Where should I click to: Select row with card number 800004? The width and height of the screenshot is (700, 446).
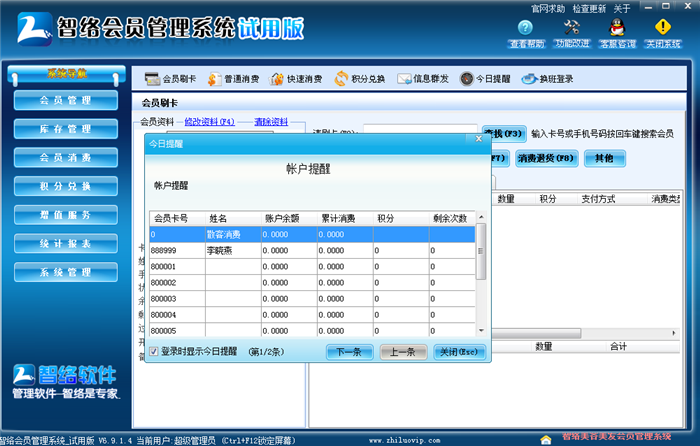pyautogui.click(x=312, y=315)
